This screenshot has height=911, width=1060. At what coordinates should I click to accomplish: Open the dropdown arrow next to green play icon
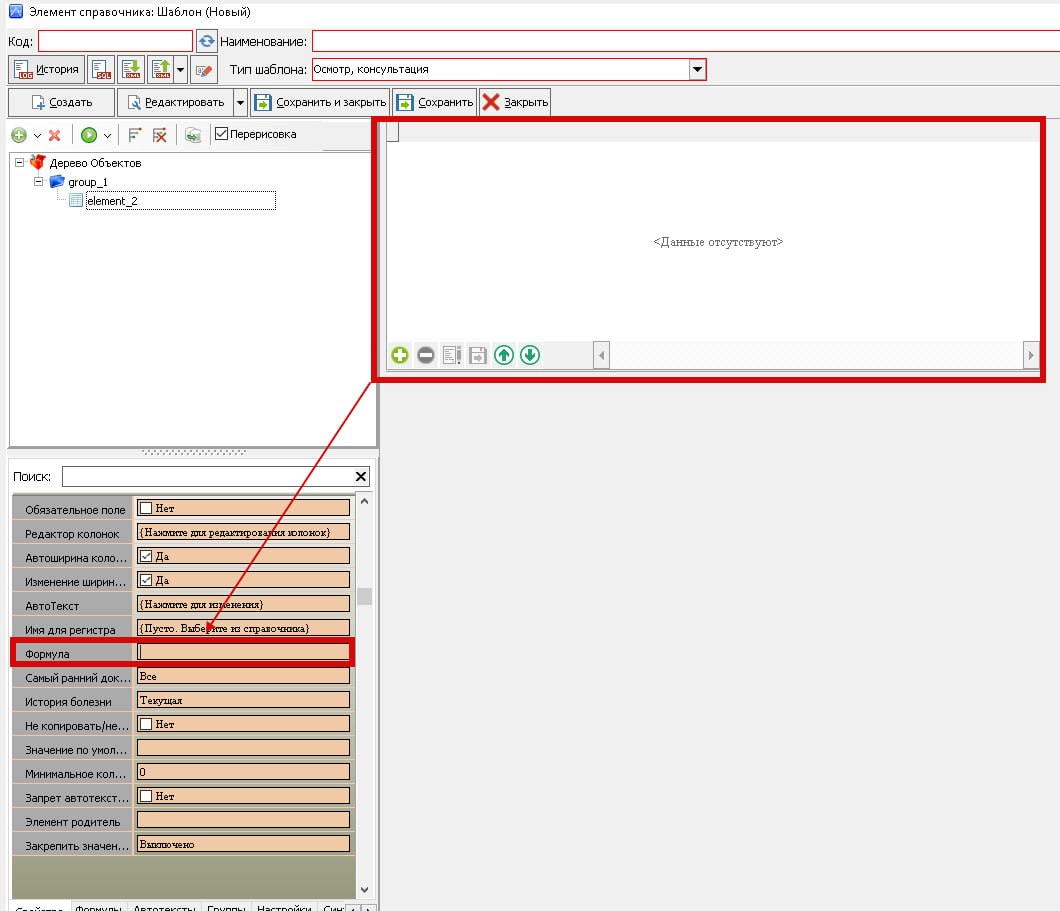(107, 136)
